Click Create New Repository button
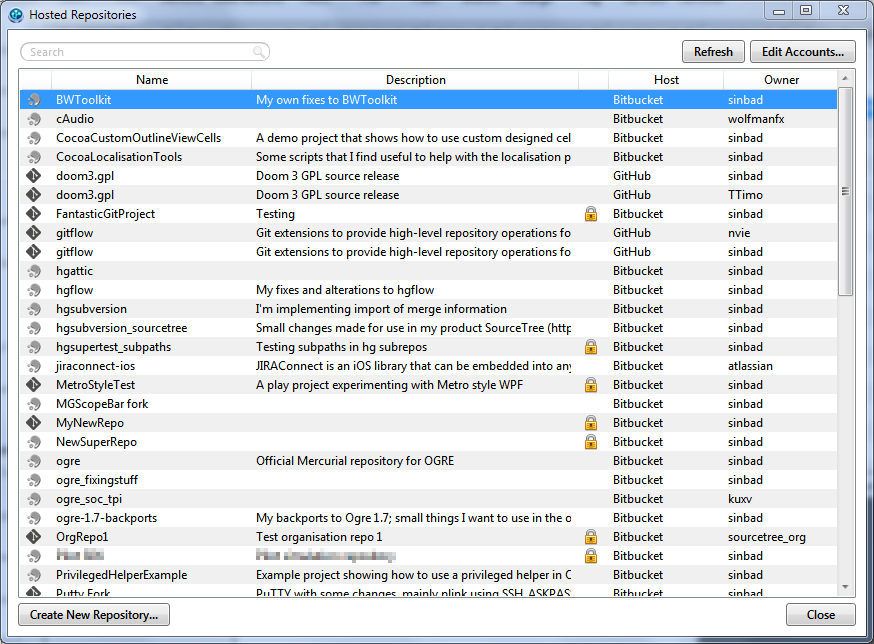874x644 pixels. coord(94,614)
